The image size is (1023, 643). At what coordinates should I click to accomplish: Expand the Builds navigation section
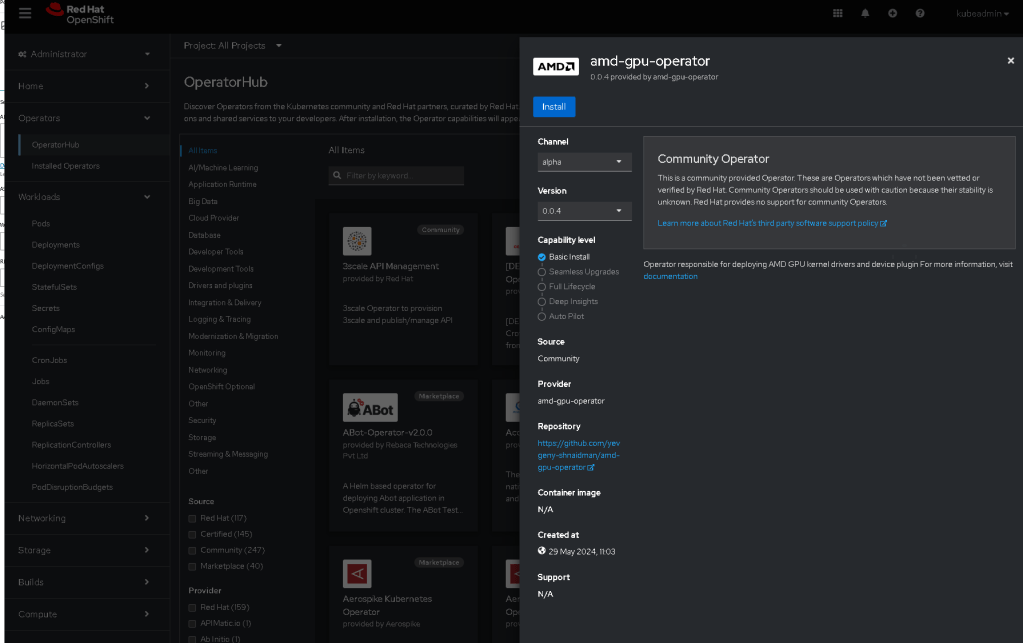pos(85,582)
